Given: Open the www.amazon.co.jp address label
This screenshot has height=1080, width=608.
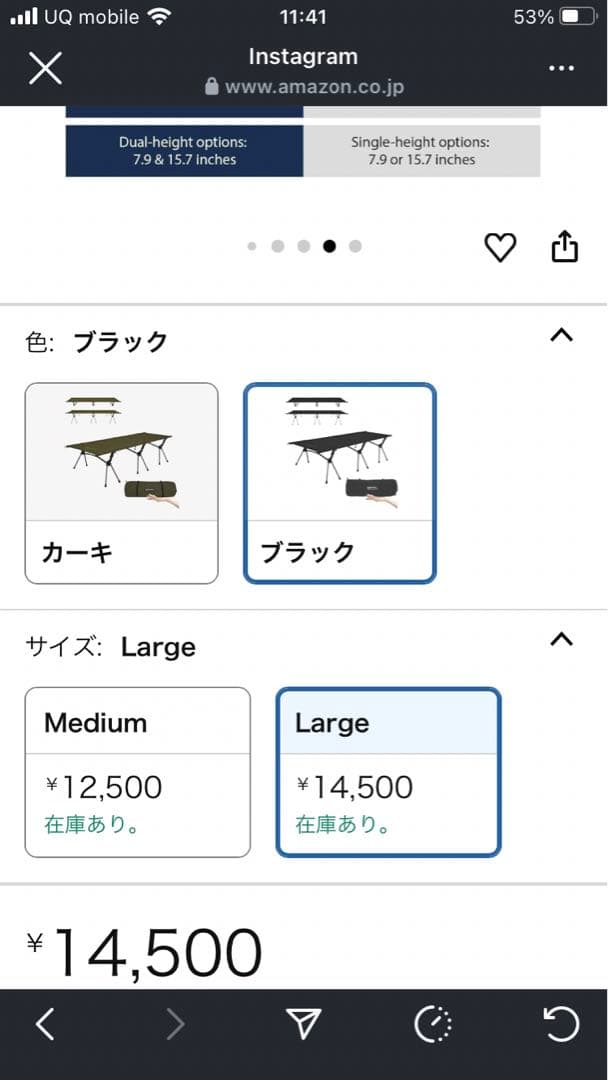Looking at the screenshot, I should [312, 87].
